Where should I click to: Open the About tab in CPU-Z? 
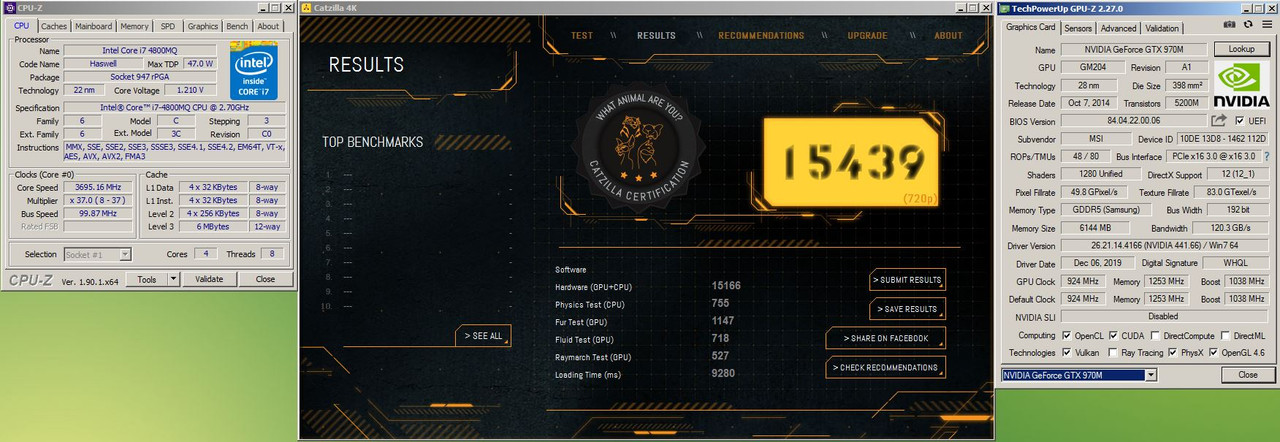268,26
